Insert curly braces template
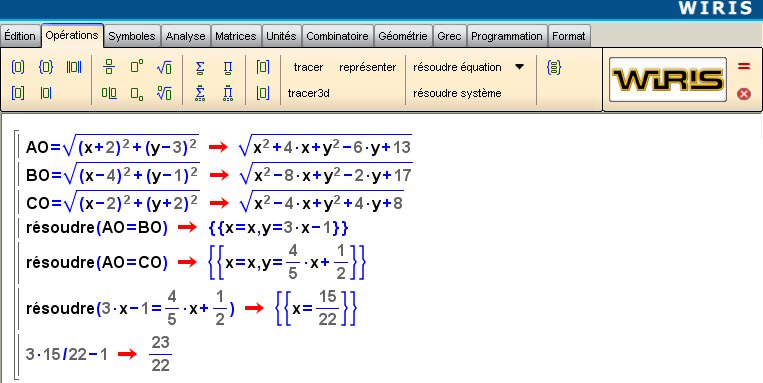Screen dimensions: 763x383 coord(46,67)
